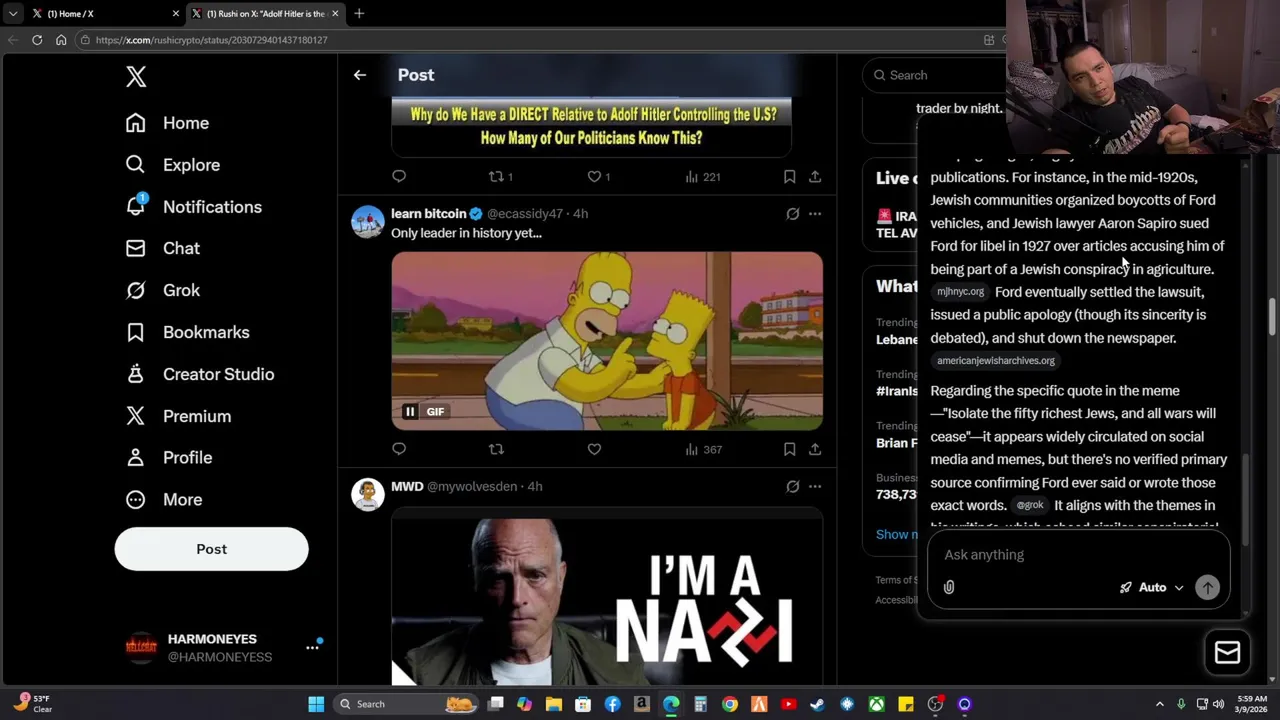View analytics showing 367 views
The width and height of the screenshot is (1280, 720).
coord(703,449)
